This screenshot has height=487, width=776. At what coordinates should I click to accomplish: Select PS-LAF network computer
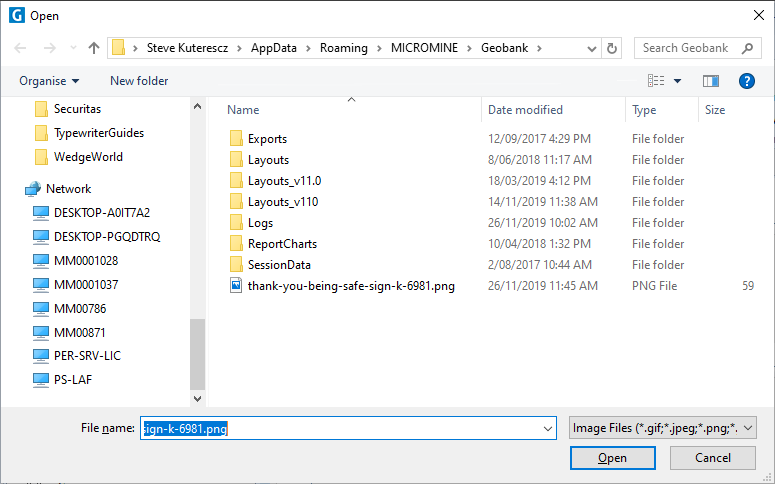click(x=62, y=380)
